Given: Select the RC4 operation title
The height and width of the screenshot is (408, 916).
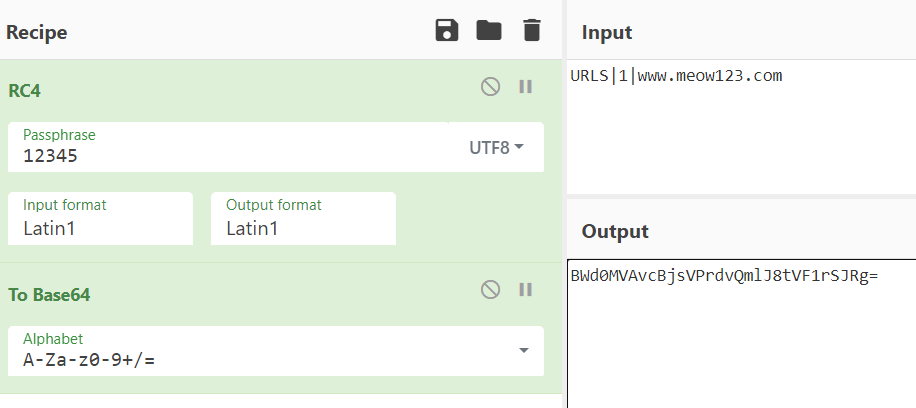Looking at the screenshot, I should 25,91.
